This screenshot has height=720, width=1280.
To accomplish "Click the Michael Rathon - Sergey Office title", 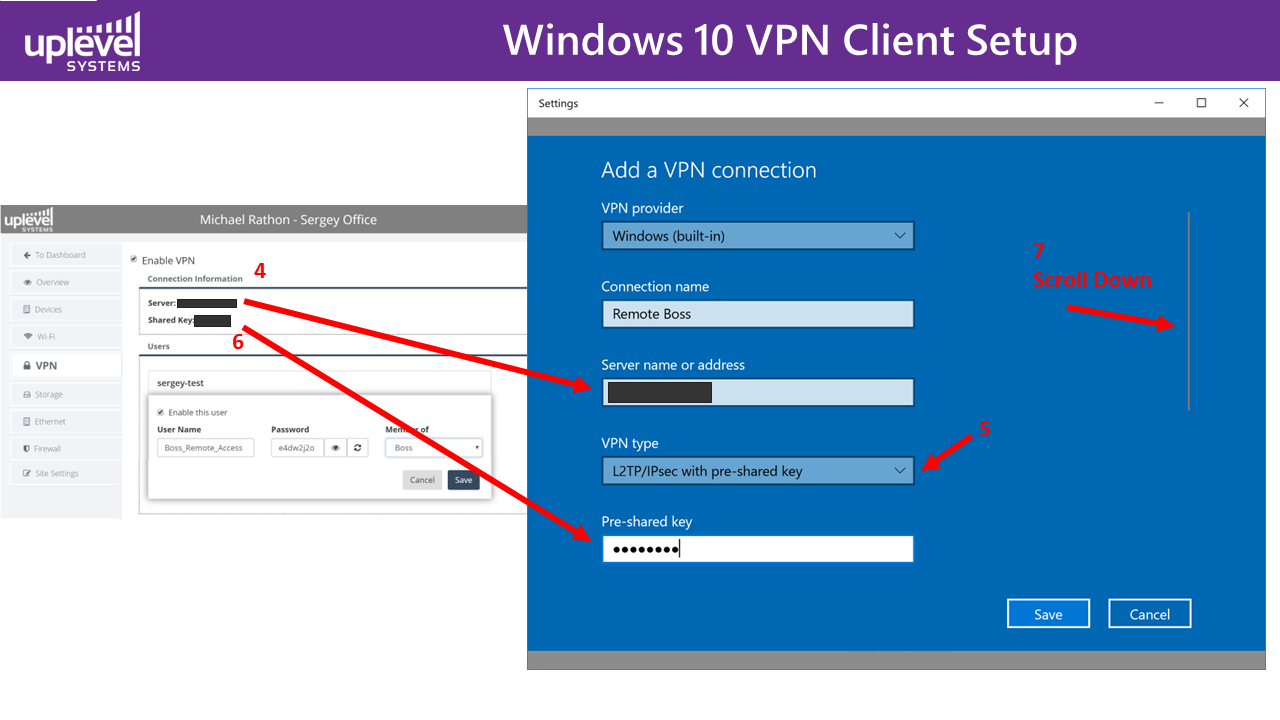I will click(288, 220).
